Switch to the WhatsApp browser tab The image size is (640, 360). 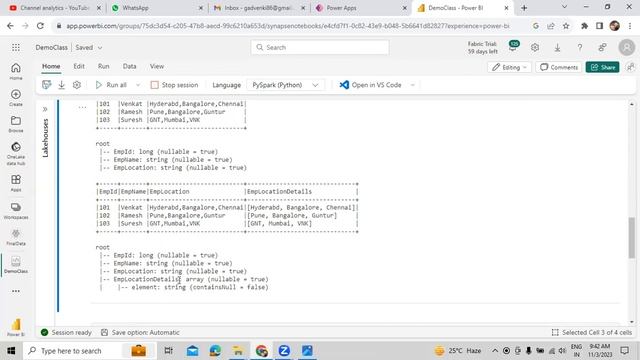[157, 8]
